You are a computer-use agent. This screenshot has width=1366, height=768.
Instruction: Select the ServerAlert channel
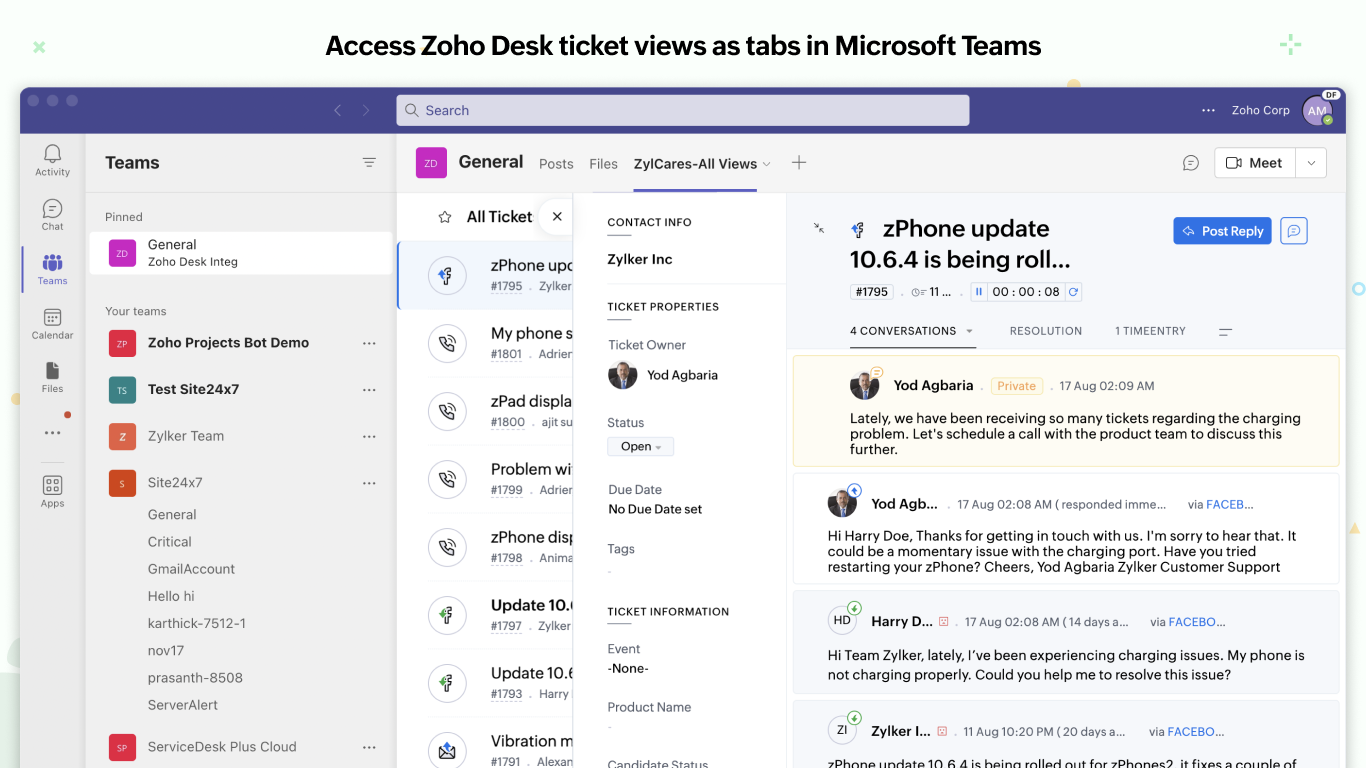tap(183, 705)
